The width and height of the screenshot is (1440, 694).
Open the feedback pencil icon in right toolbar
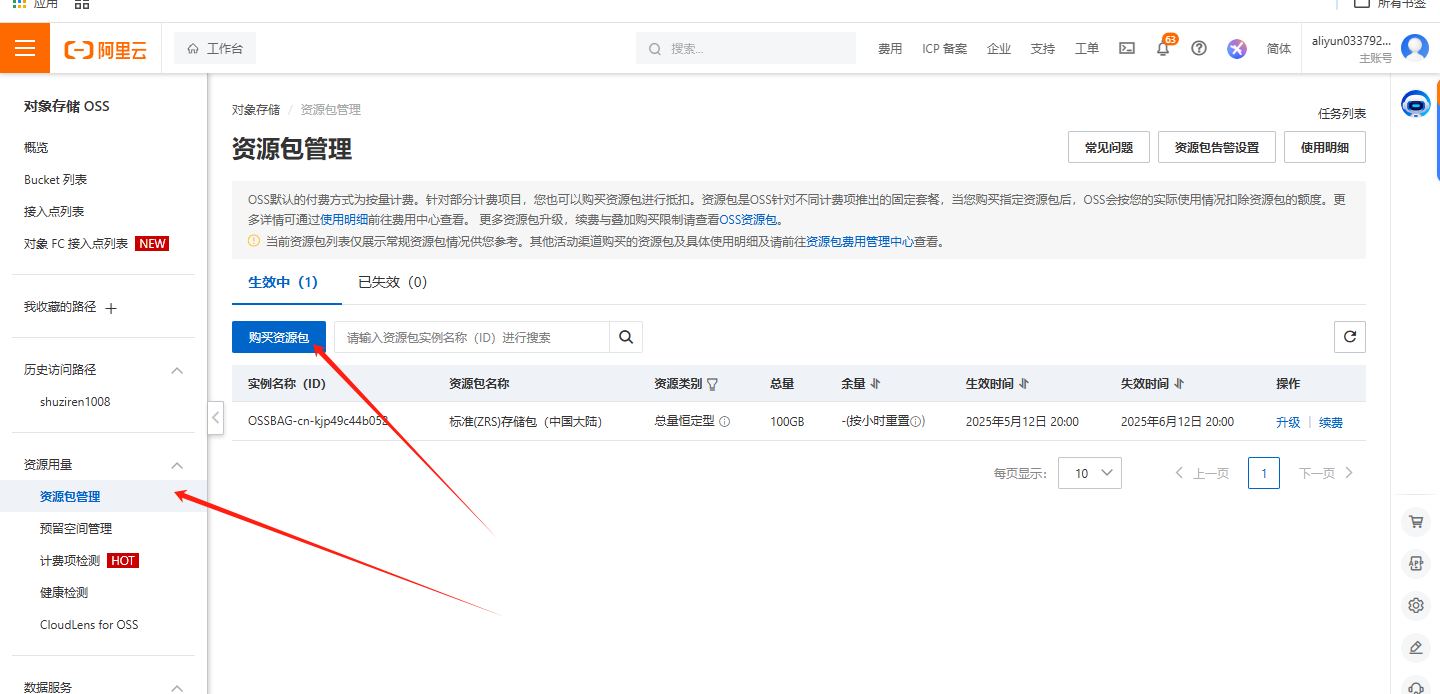tap(1415, 647)
